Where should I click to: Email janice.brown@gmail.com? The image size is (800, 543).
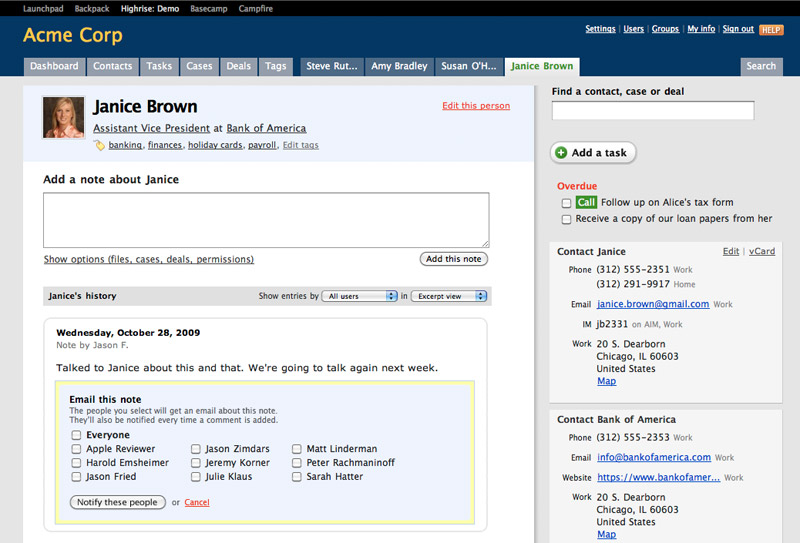pyautogui.click(x=653, y=304)
